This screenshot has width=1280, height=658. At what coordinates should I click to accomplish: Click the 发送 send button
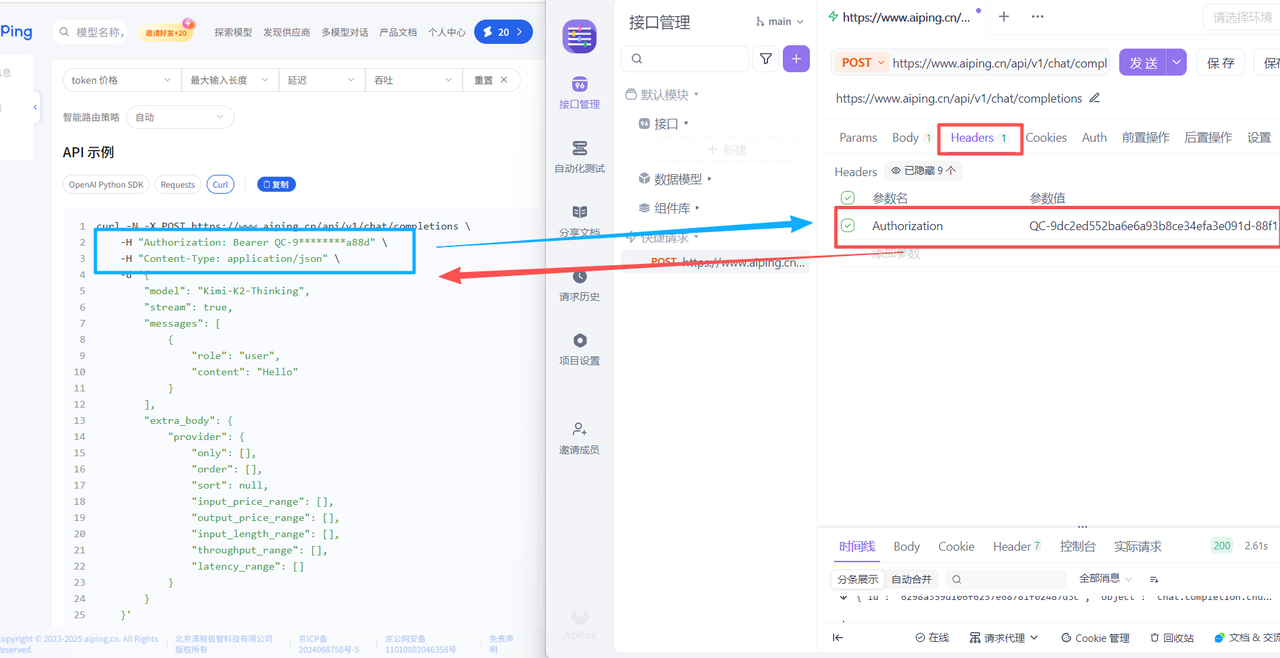click(1143, 62)
